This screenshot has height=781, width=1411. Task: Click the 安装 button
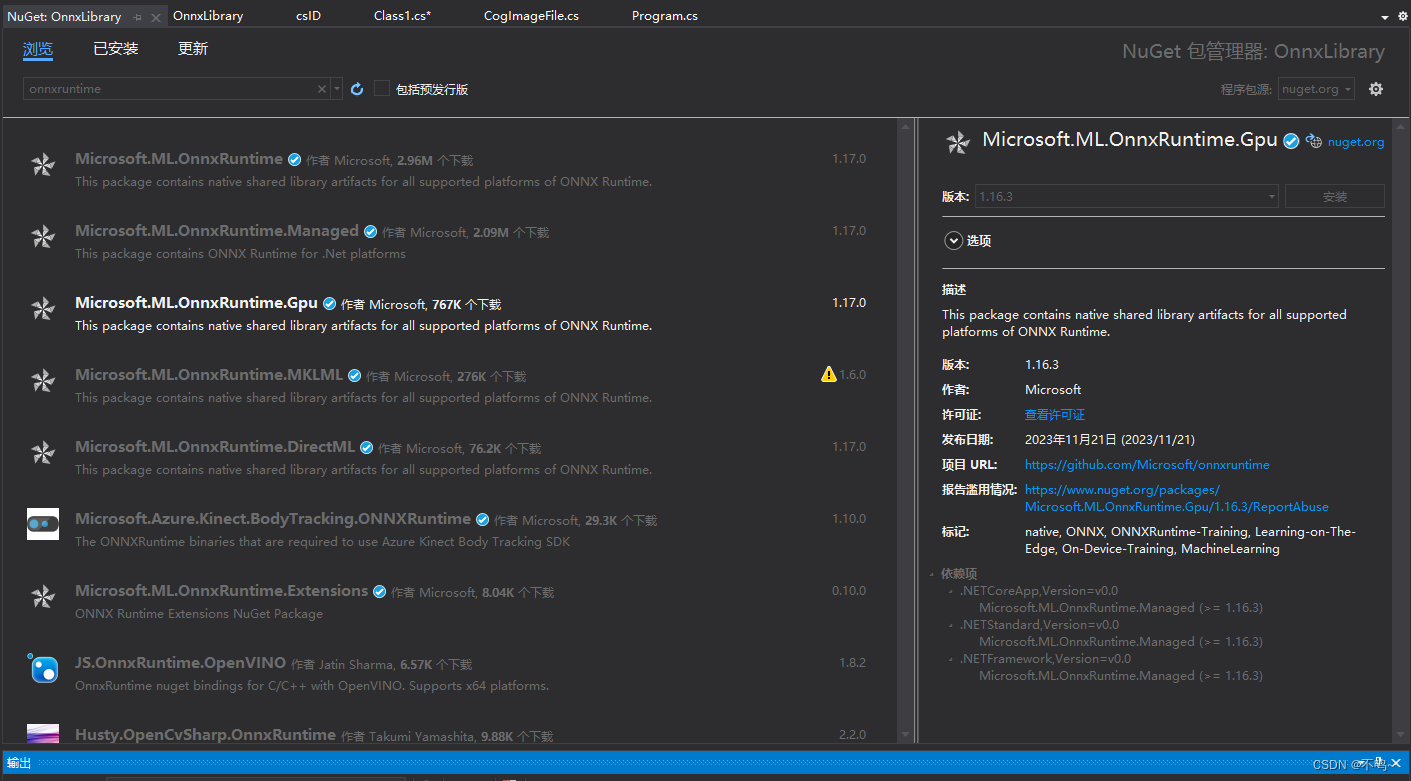pos(1334,196)
